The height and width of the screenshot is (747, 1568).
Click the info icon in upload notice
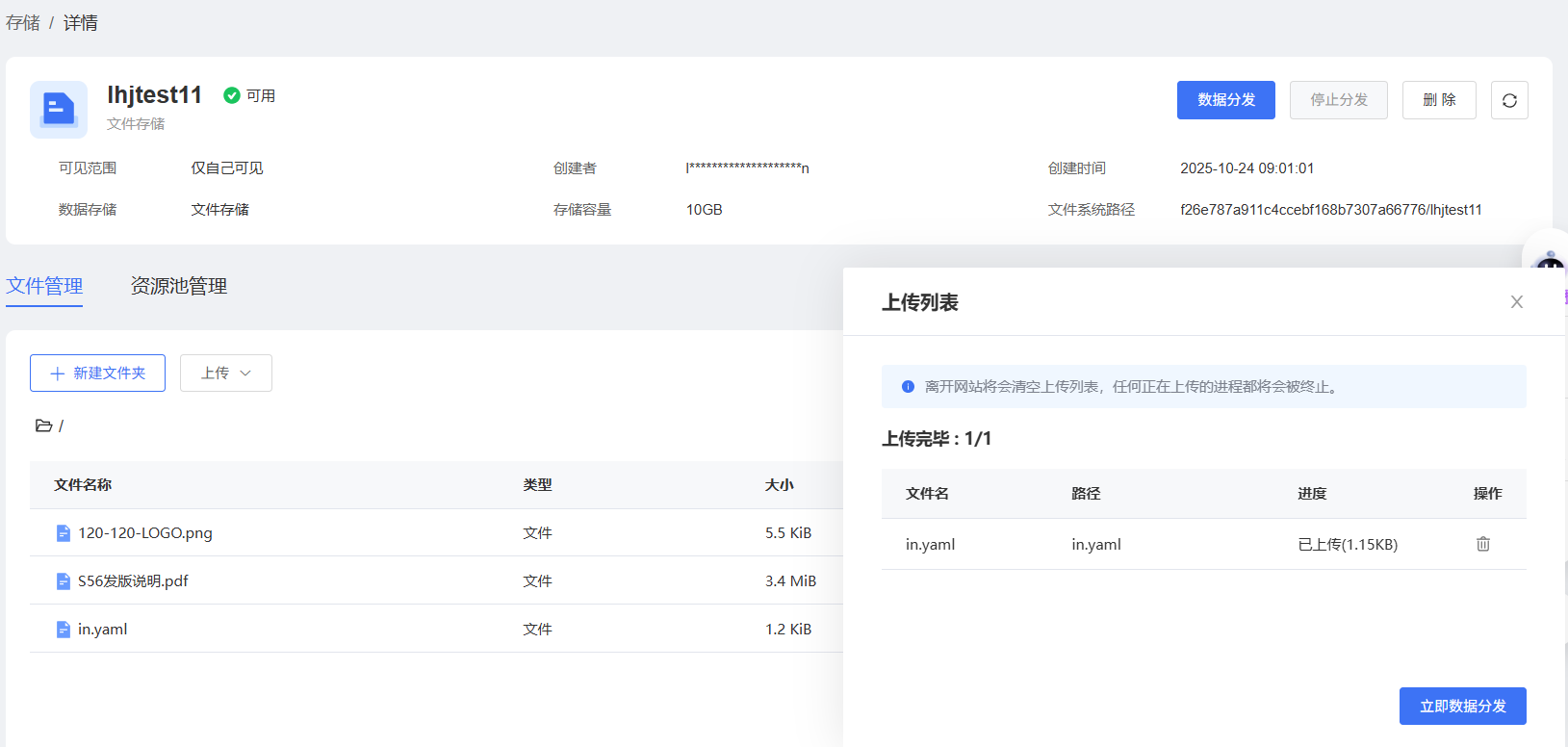907,387
